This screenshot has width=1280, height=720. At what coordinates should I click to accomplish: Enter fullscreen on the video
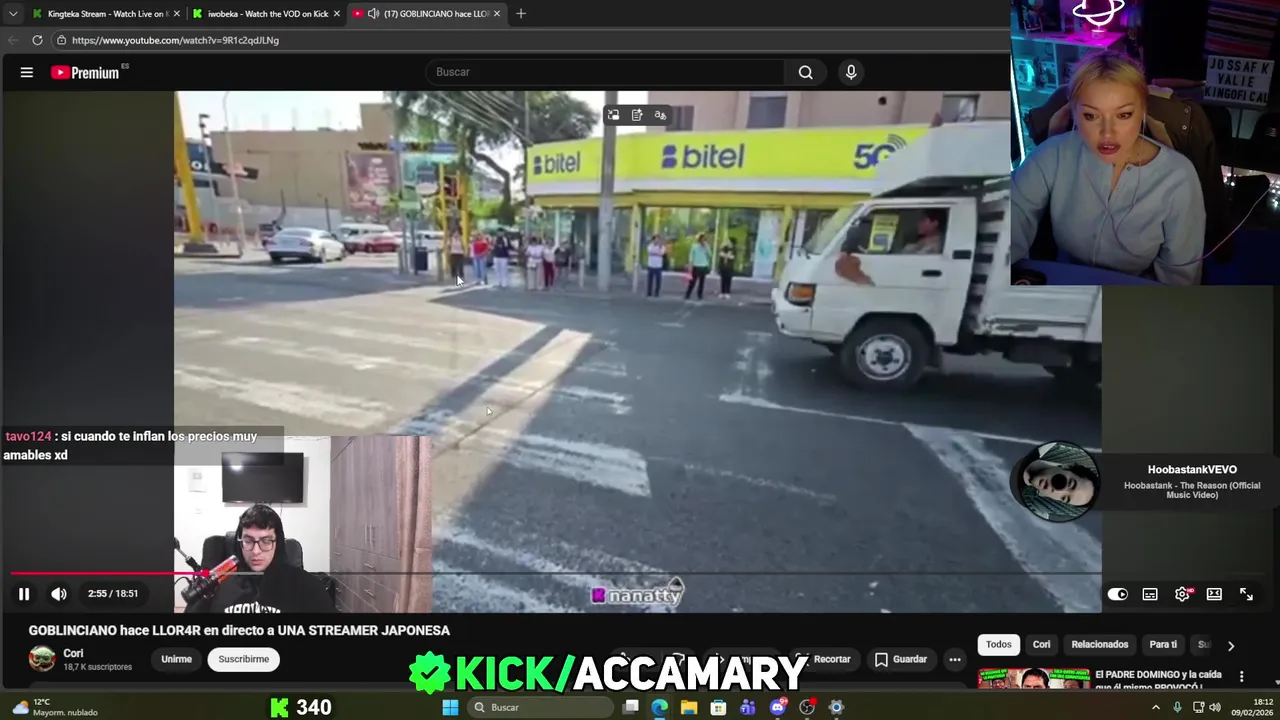click(x=1246, y=594)
